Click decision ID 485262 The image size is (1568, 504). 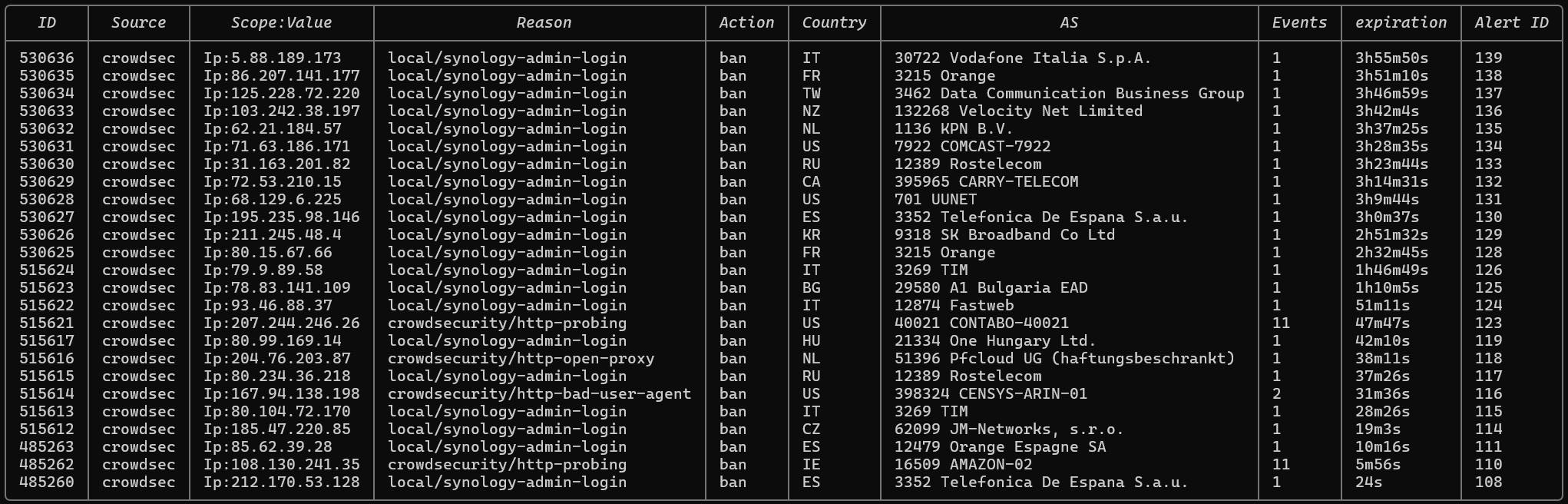47,465
